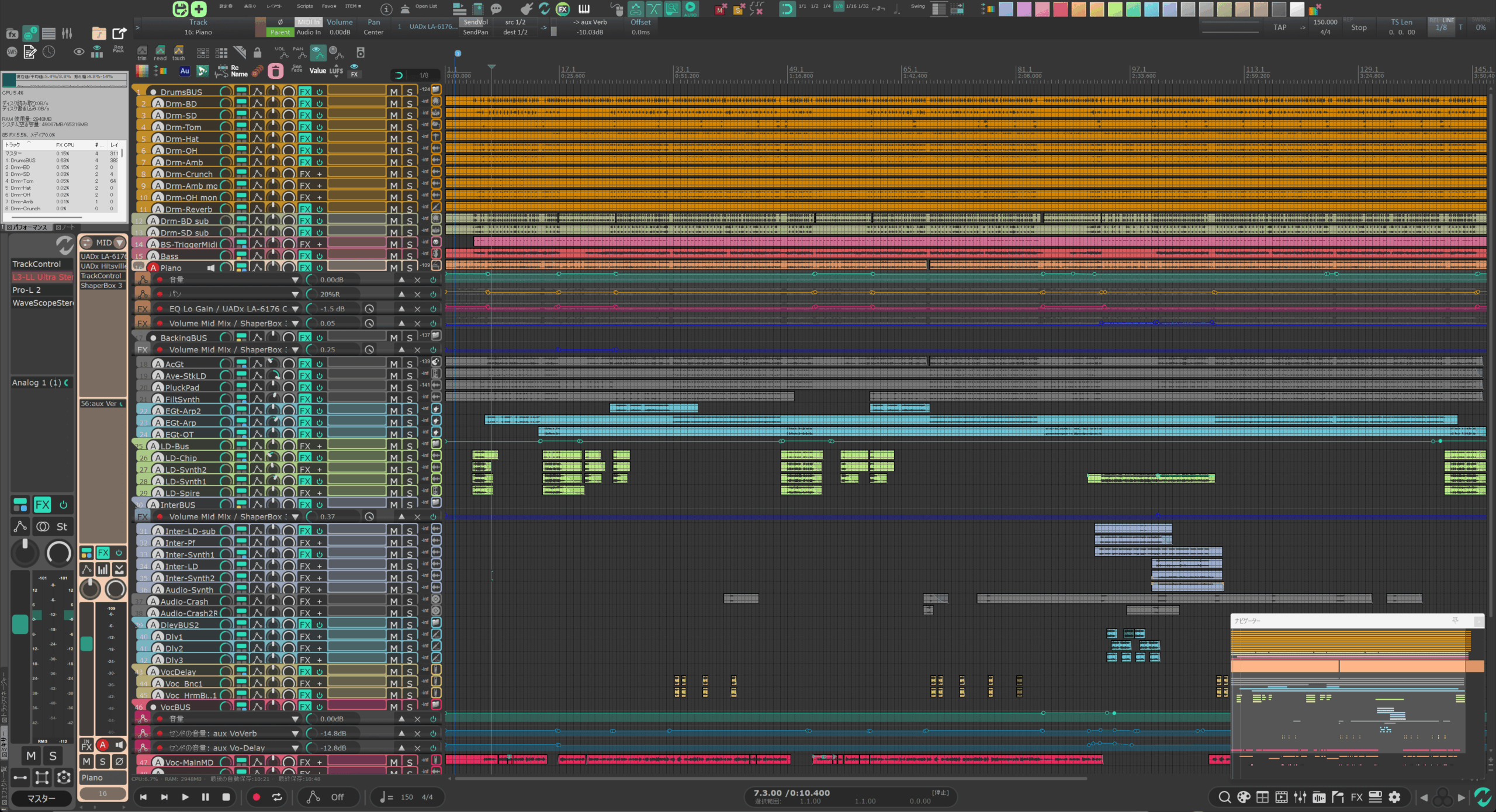Mute the Bass track

(394, 256)
